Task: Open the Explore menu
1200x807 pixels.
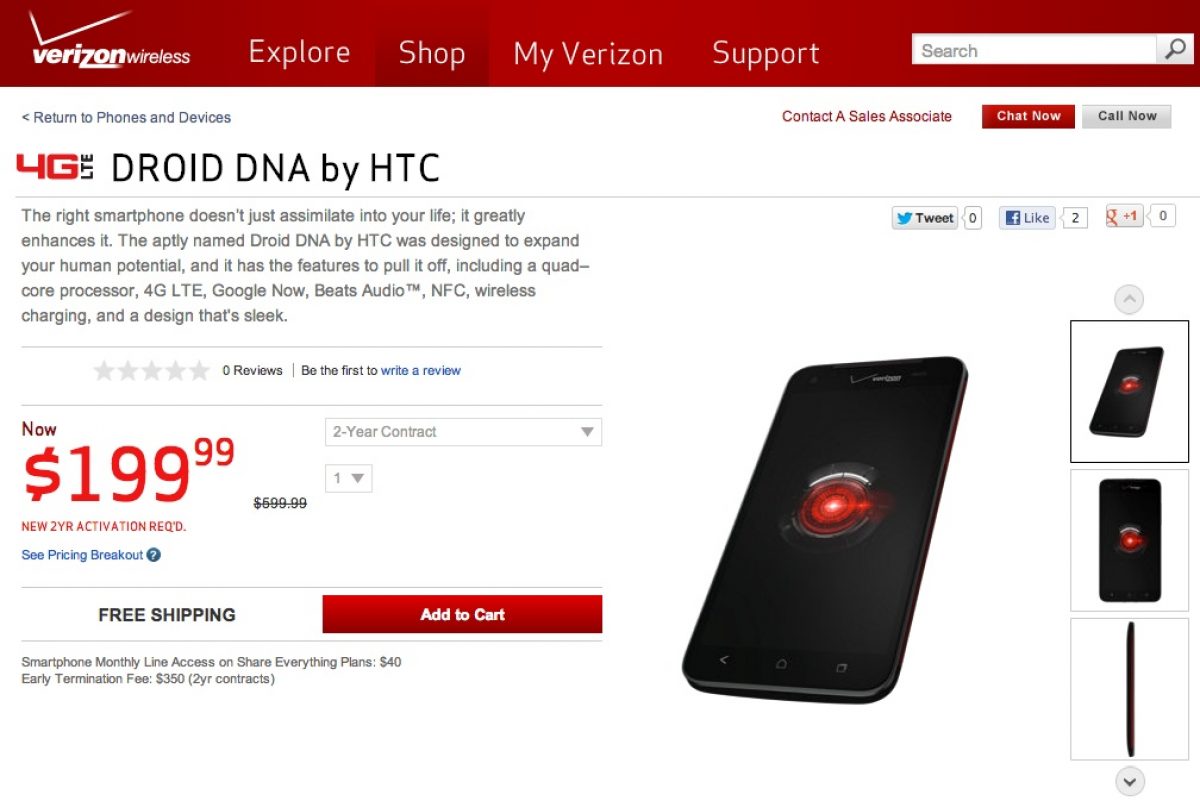Action: (299, 52)
